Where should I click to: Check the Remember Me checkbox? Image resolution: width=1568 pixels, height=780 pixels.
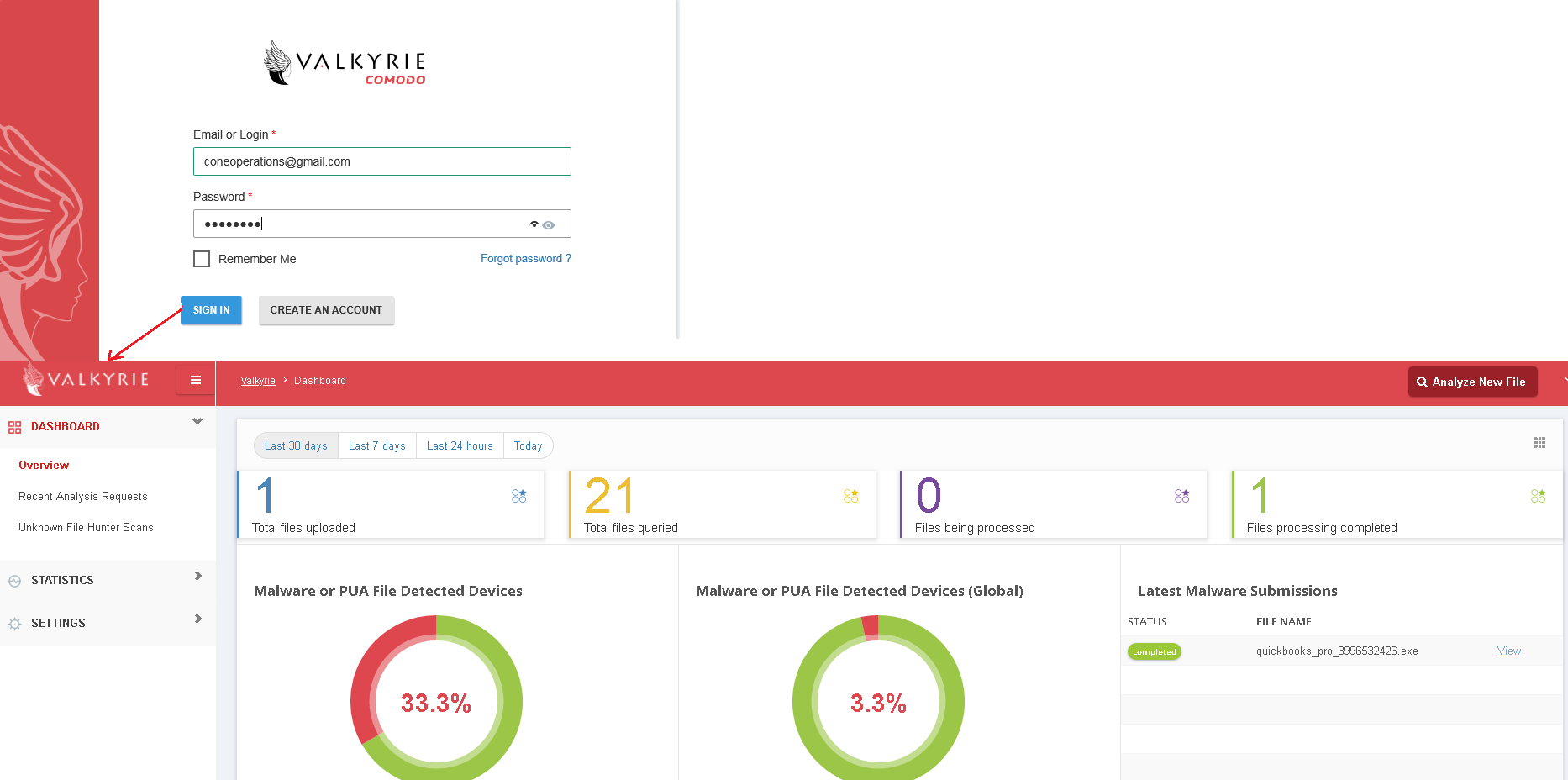point(202,259)
